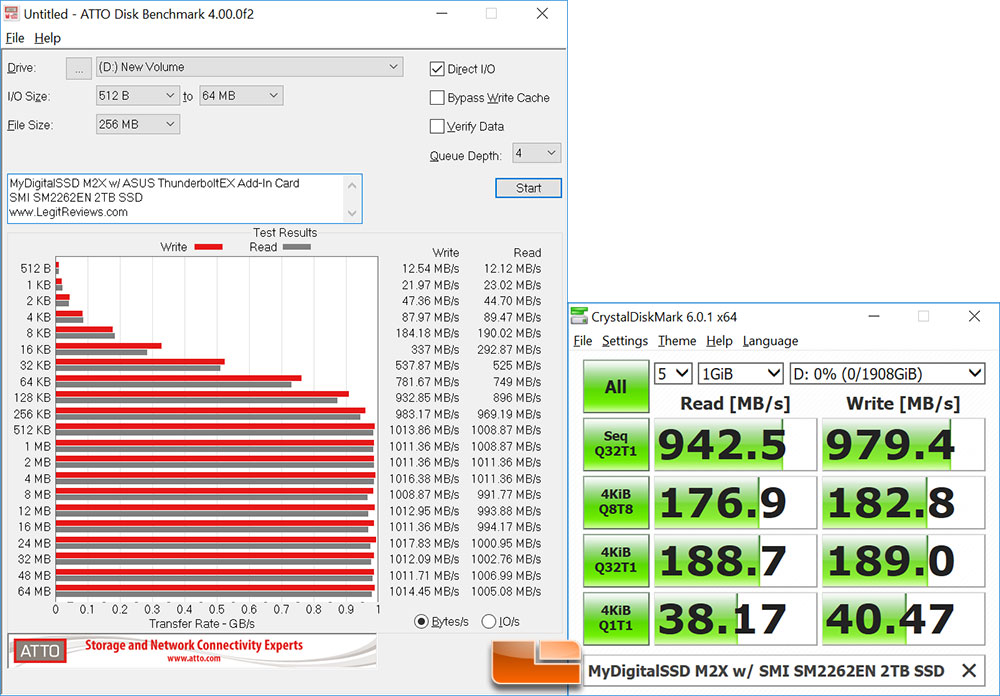Click inside the ATTO description text box
The height and width of the screenshot is (696, 1000).
pos(185,198)
